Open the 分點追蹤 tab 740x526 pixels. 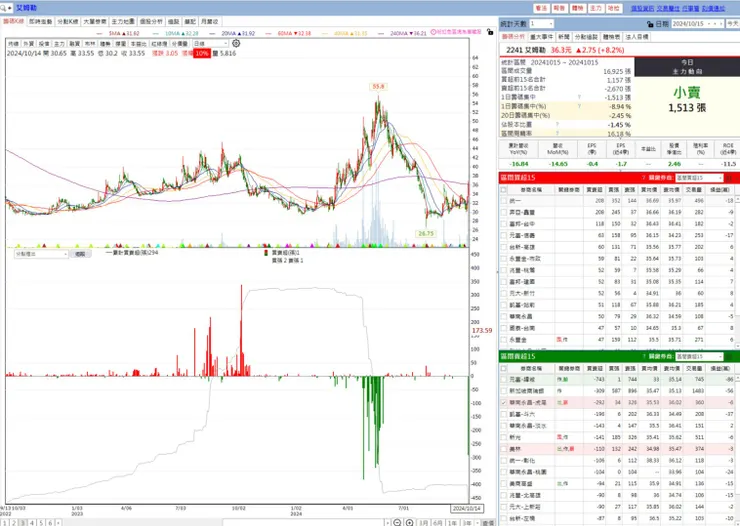(x=585, y=37)
